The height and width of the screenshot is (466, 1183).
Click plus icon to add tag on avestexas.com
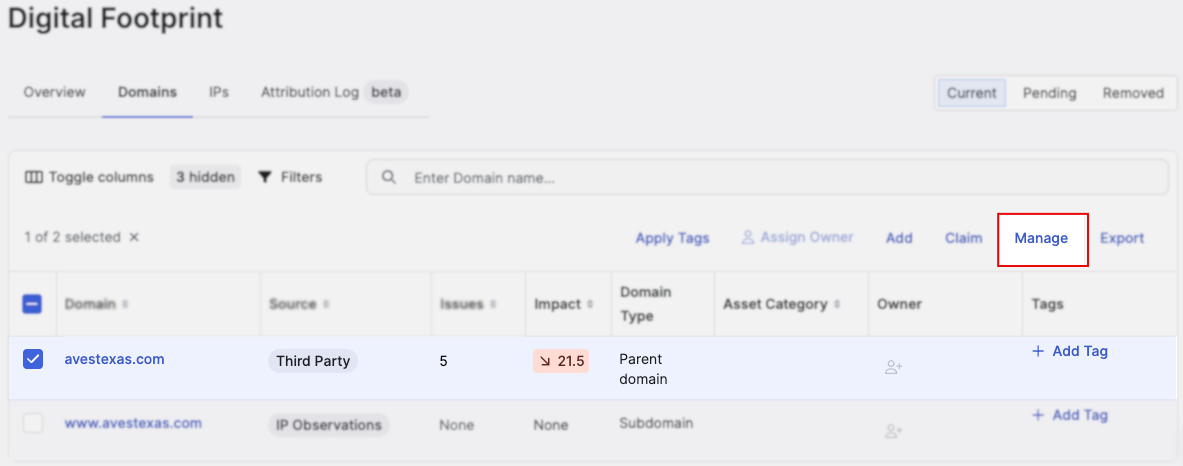1037,351
